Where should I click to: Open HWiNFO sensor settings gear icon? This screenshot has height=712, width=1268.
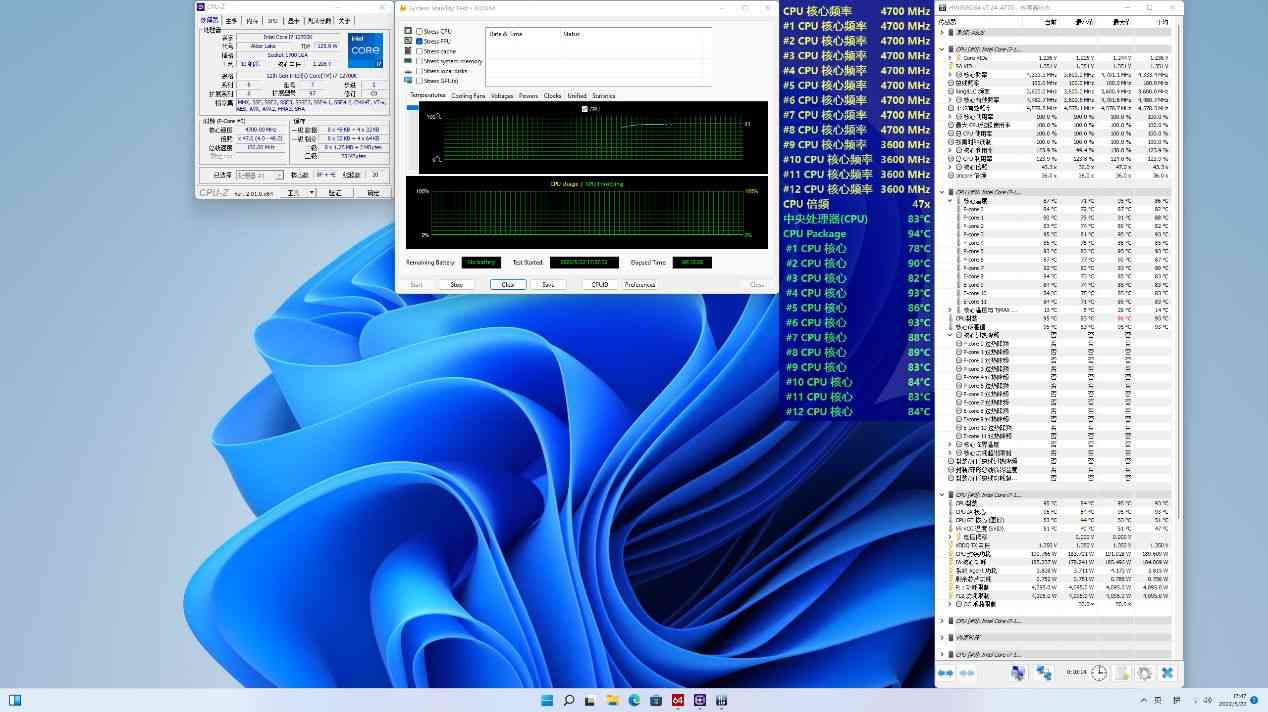point(1145,673)
